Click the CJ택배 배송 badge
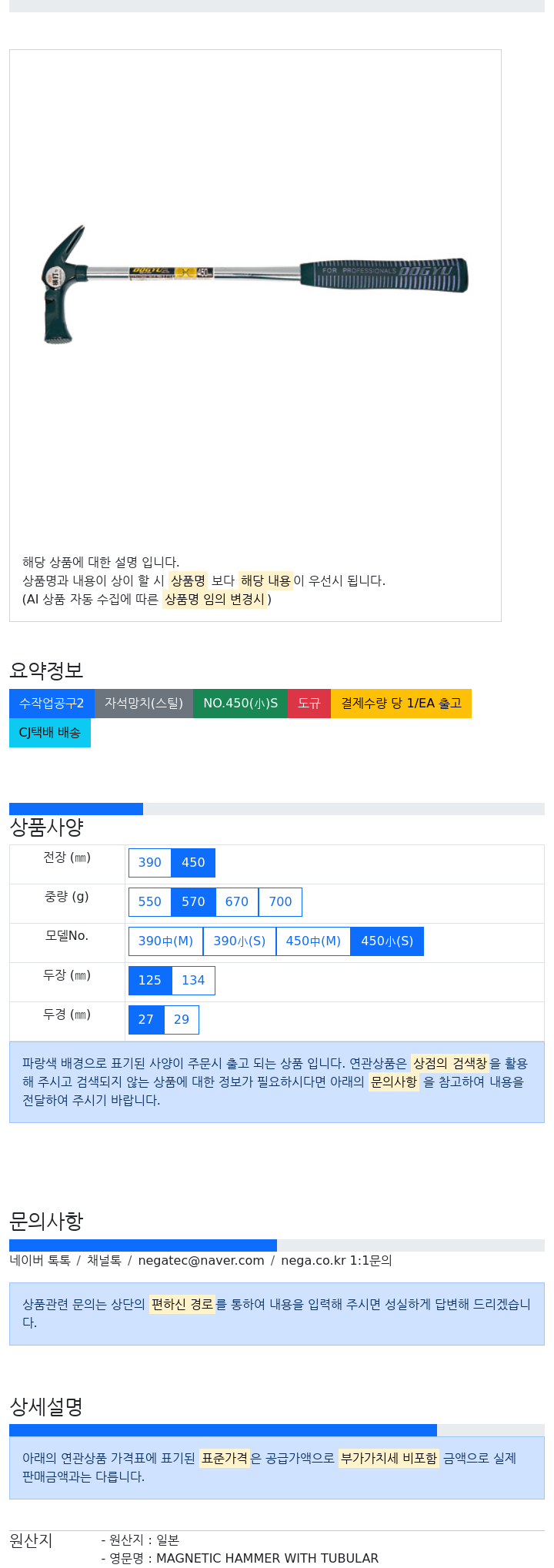The width and height of the screenshot is (554, 1568). tap(50, 733)
